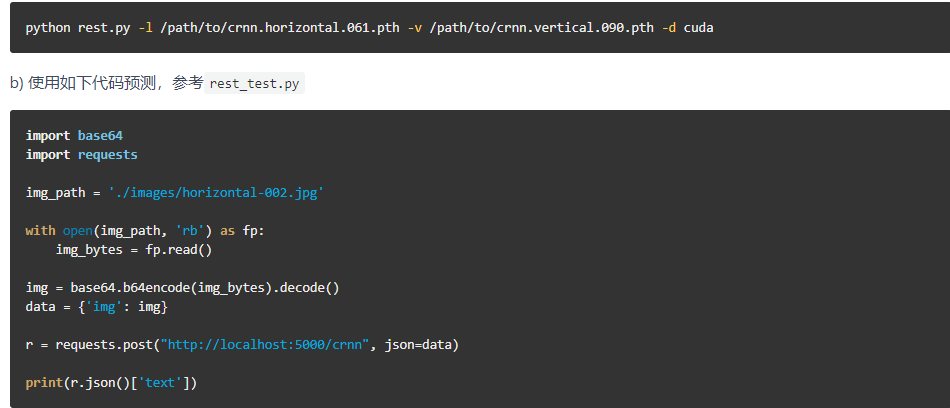Click the fp.read() call
950x408 pixels.
pos(179,249)
